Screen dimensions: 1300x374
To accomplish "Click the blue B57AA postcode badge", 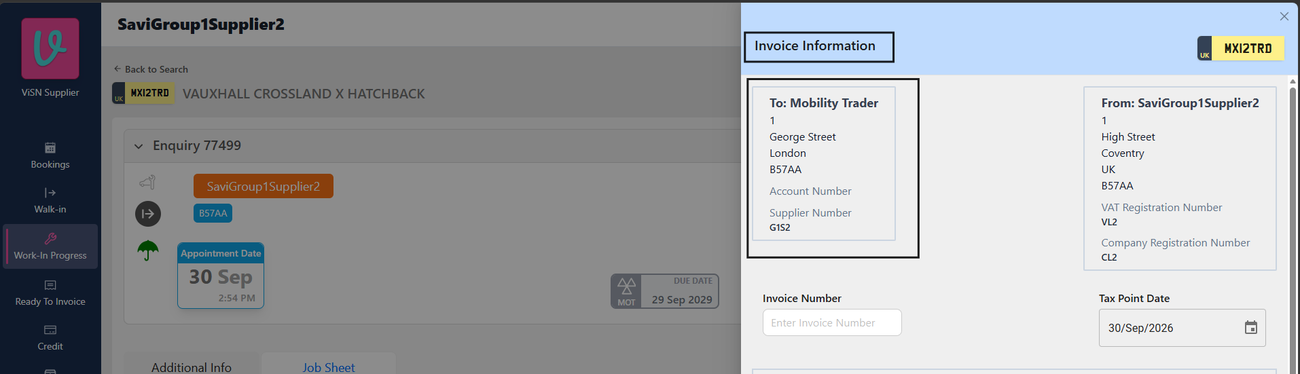I will tap(212, 213).
